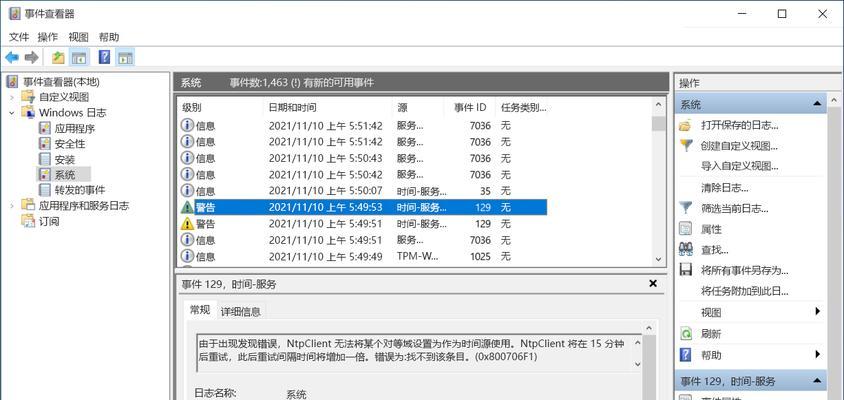The width and height of the screenshot is (844, 400).
Task: Click 清除日志 action
Action: pos(725,188)
